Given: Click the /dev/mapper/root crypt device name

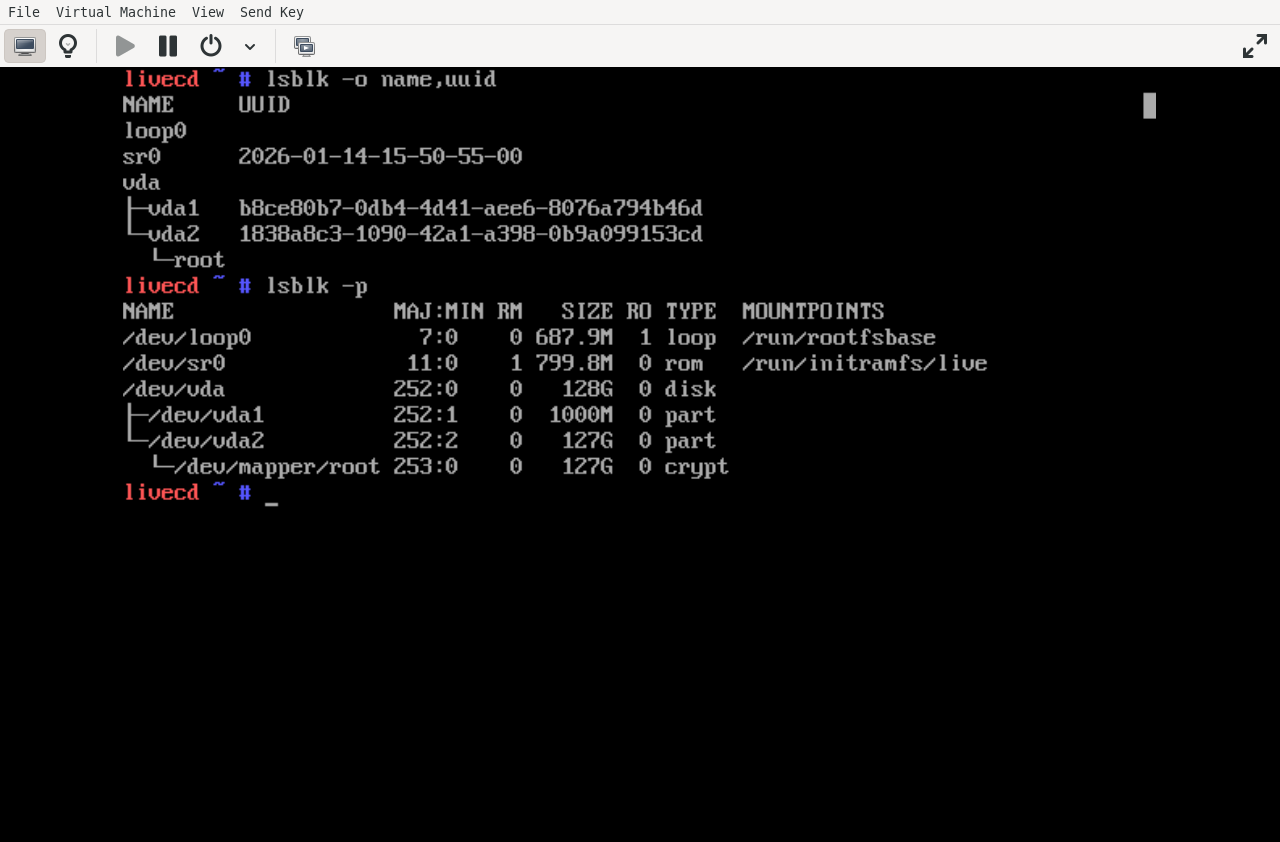Looking at the screenshot, I should [x=277, y=467].
